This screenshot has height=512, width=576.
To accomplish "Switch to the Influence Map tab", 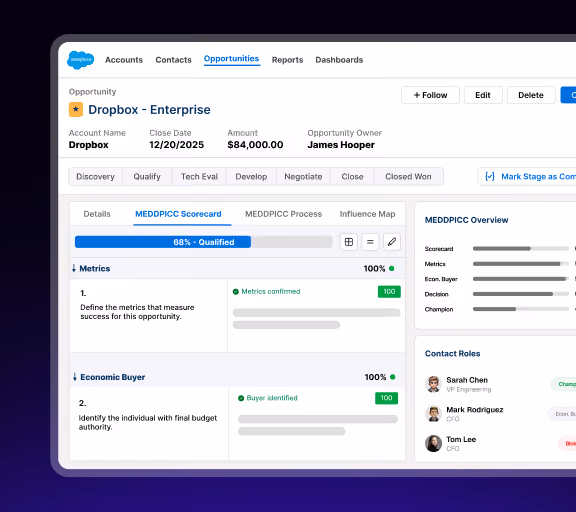I will (x=367, y=214).
